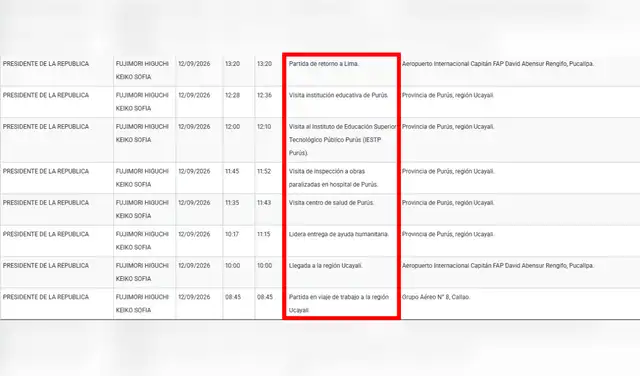640x376 pixels.
Task: Select 'PRESIDENTE DE LA REPUBLICA' in the 11:45 row
Action: 46,171
